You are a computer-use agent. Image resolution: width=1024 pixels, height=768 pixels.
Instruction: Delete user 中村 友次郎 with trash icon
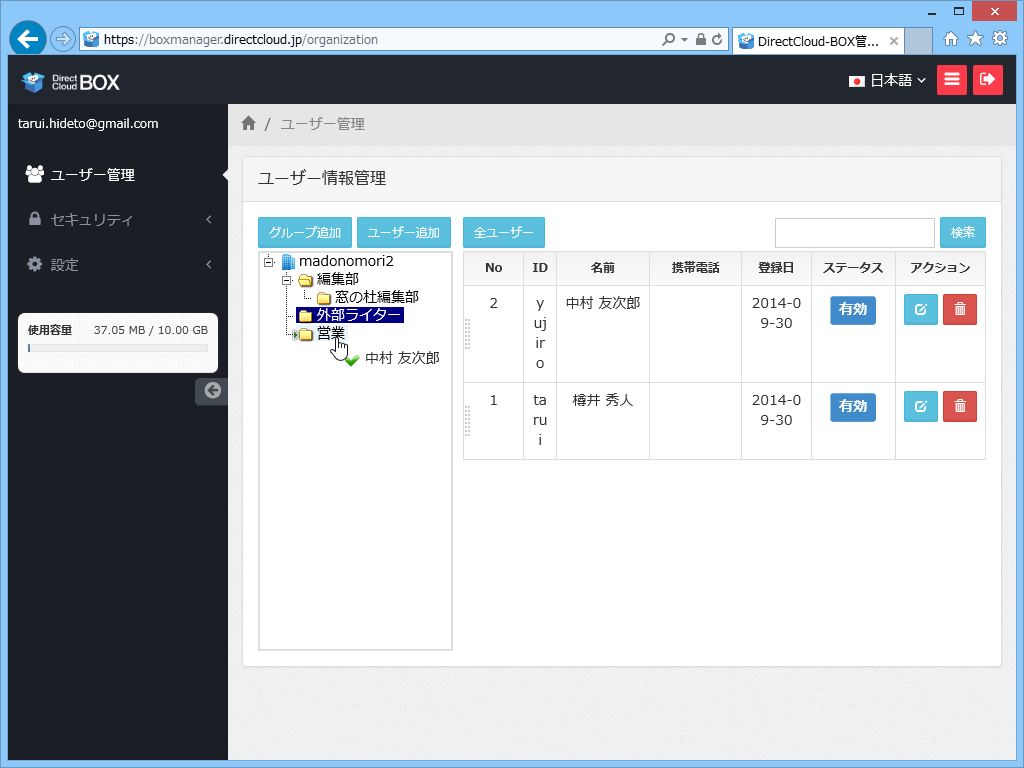click(960, 310)
